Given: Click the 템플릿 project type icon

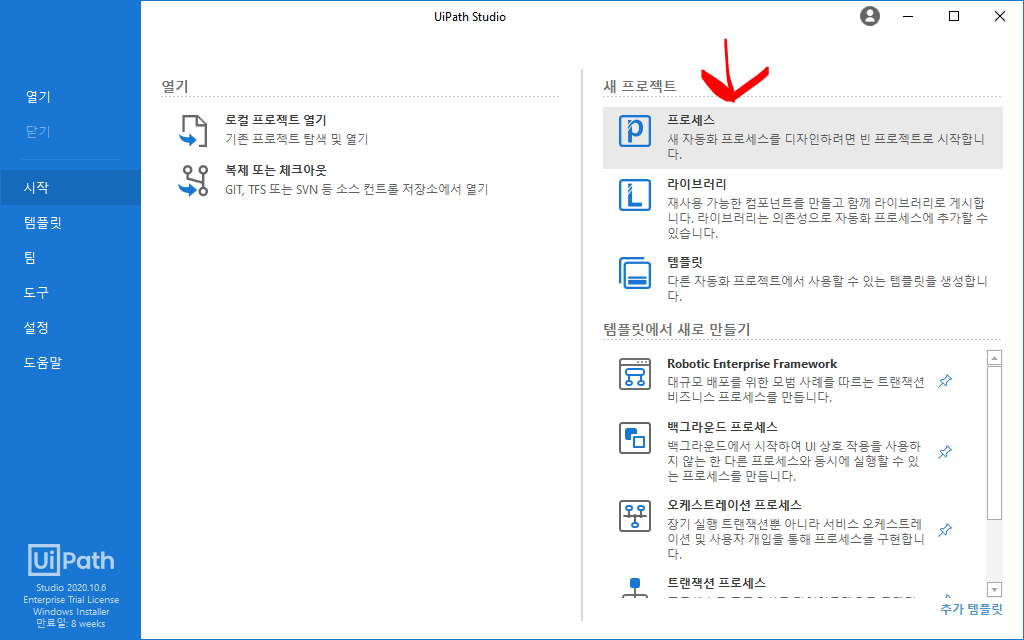Looking at the screenshot, I should (635, 272).
